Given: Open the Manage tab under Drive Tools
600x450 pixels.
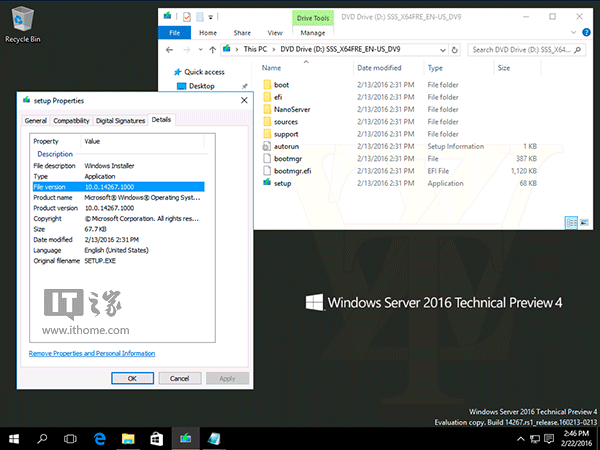Looking at the screenshot, I should [313, 33].
